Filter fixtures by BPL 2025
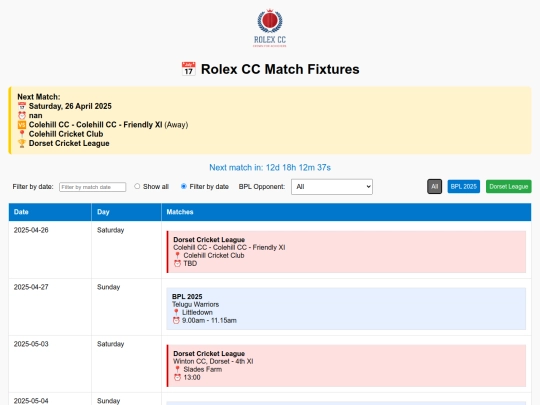The image size is (540, 405). (464, 187)
